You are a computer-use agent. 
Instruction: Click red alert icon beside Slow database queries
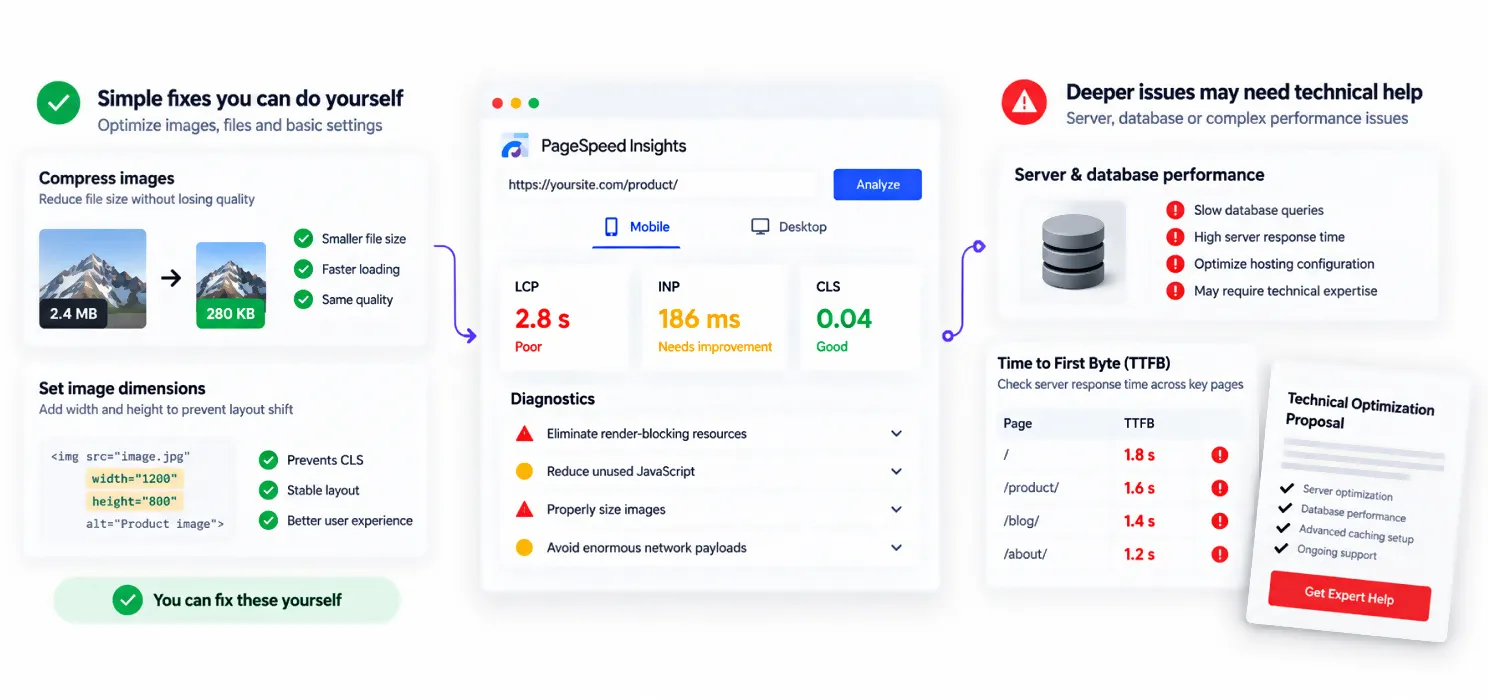tap(1175, 210)
